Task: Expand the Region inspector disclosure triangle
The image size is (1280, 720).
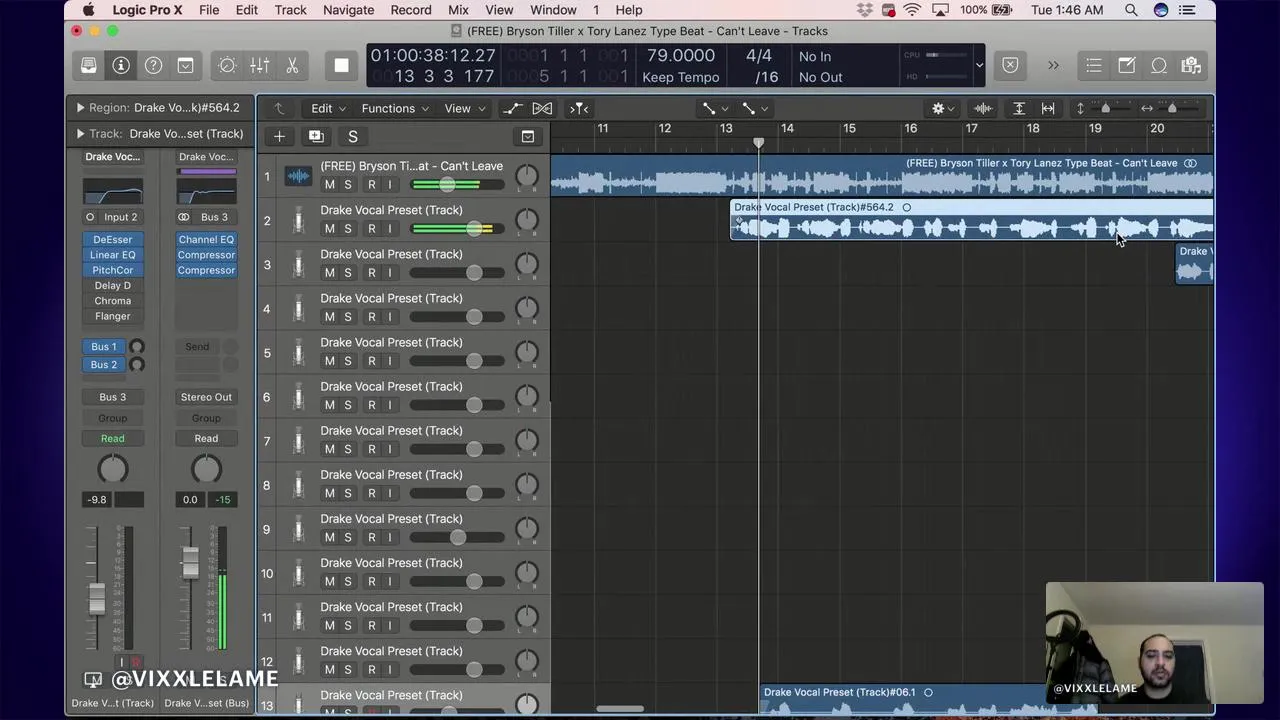Action: coord(80,107)
